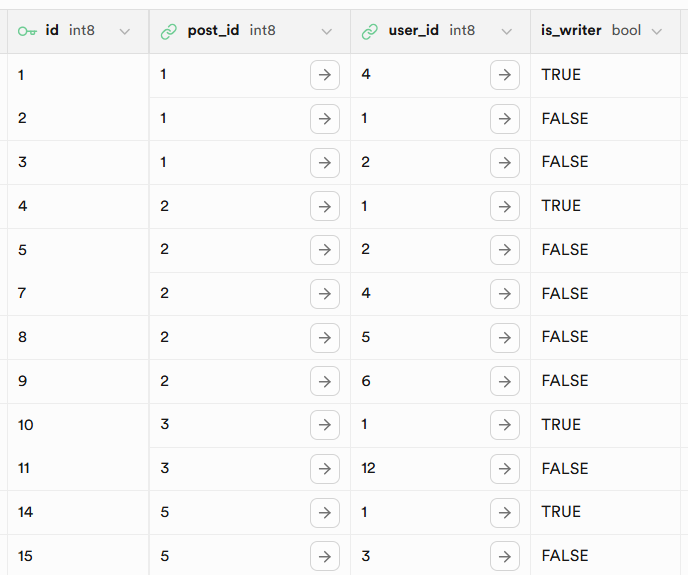
Task: Open the post_id column dropdown chevron
Action: pyautogui.click(x=326, y=32)
